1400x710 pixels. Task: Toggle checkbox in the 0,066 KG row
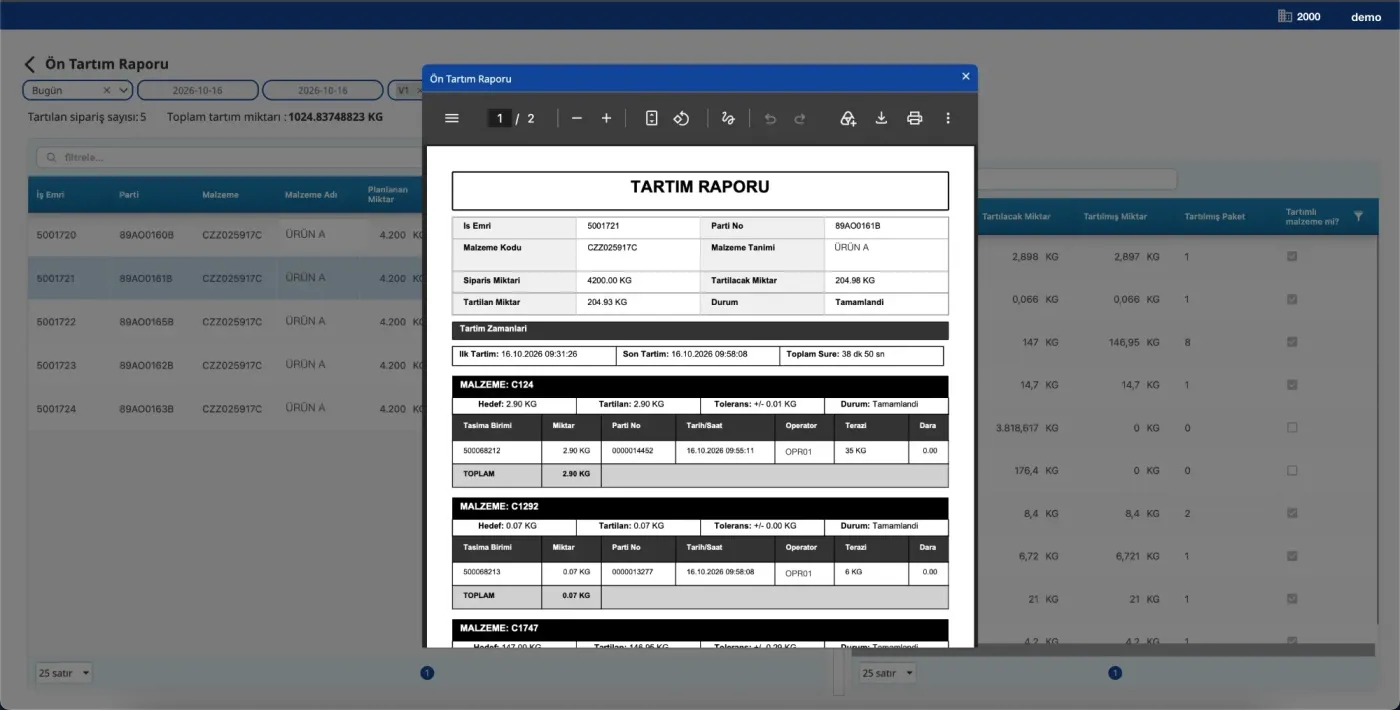click(x=1292, y=300)
